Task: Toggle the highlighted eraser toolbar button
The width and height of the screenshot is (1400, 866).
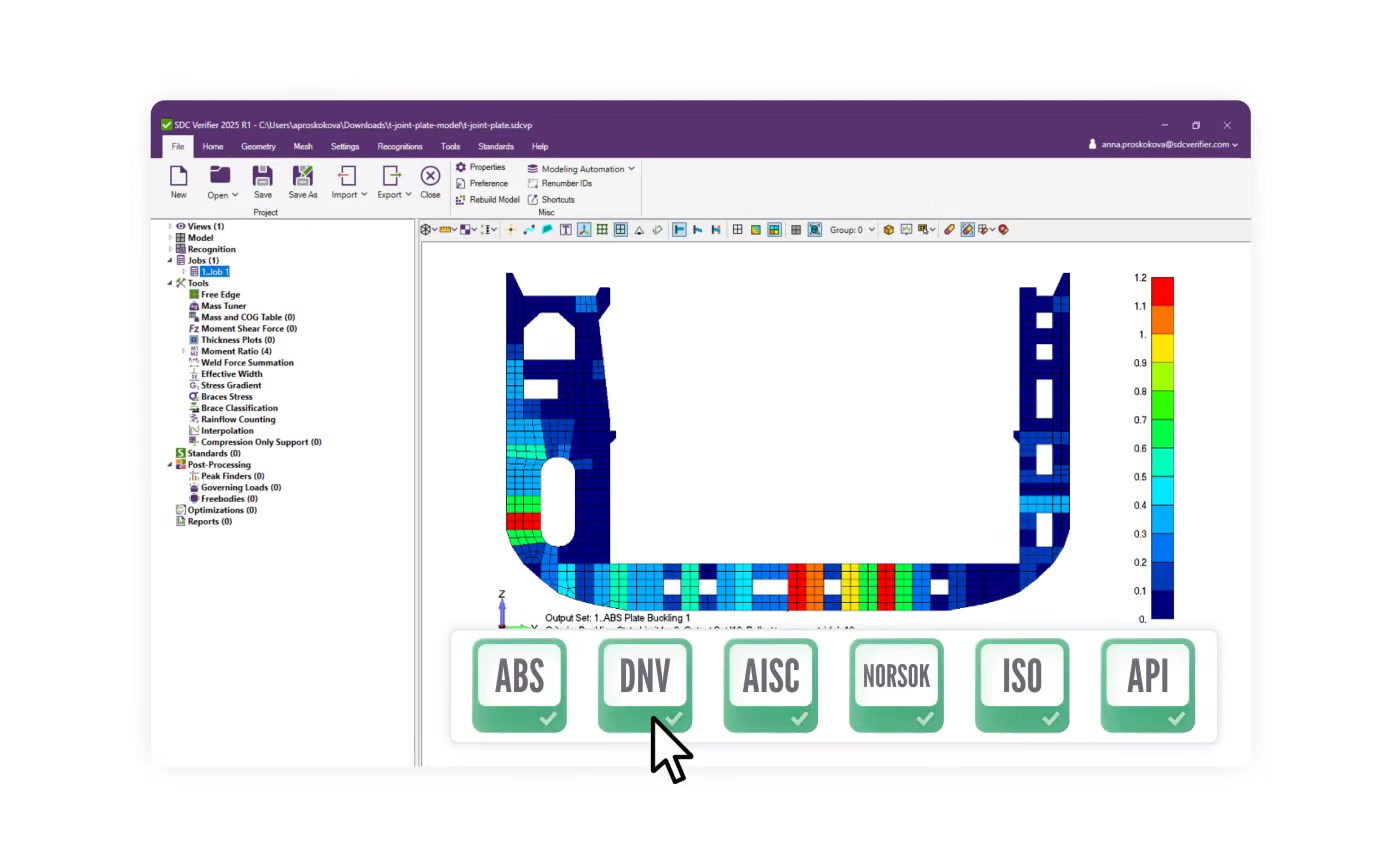Action: coord(967,230)
